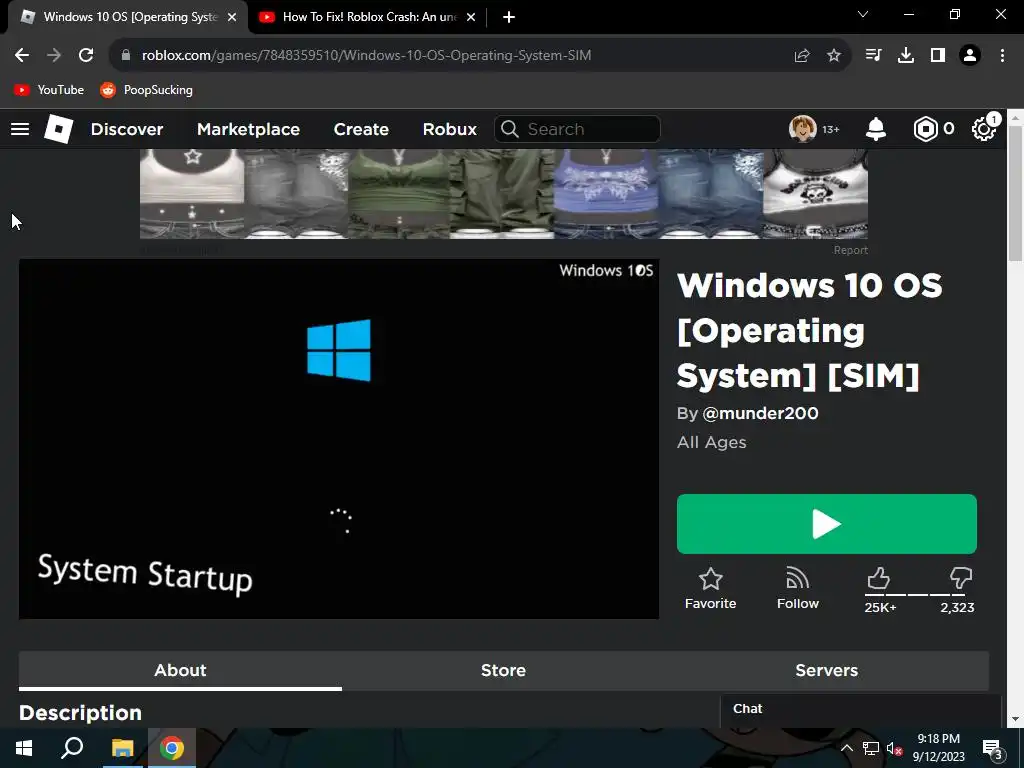
Task: Report the advertisement banner
Action: pyautogui.click(x=850, y=250)
